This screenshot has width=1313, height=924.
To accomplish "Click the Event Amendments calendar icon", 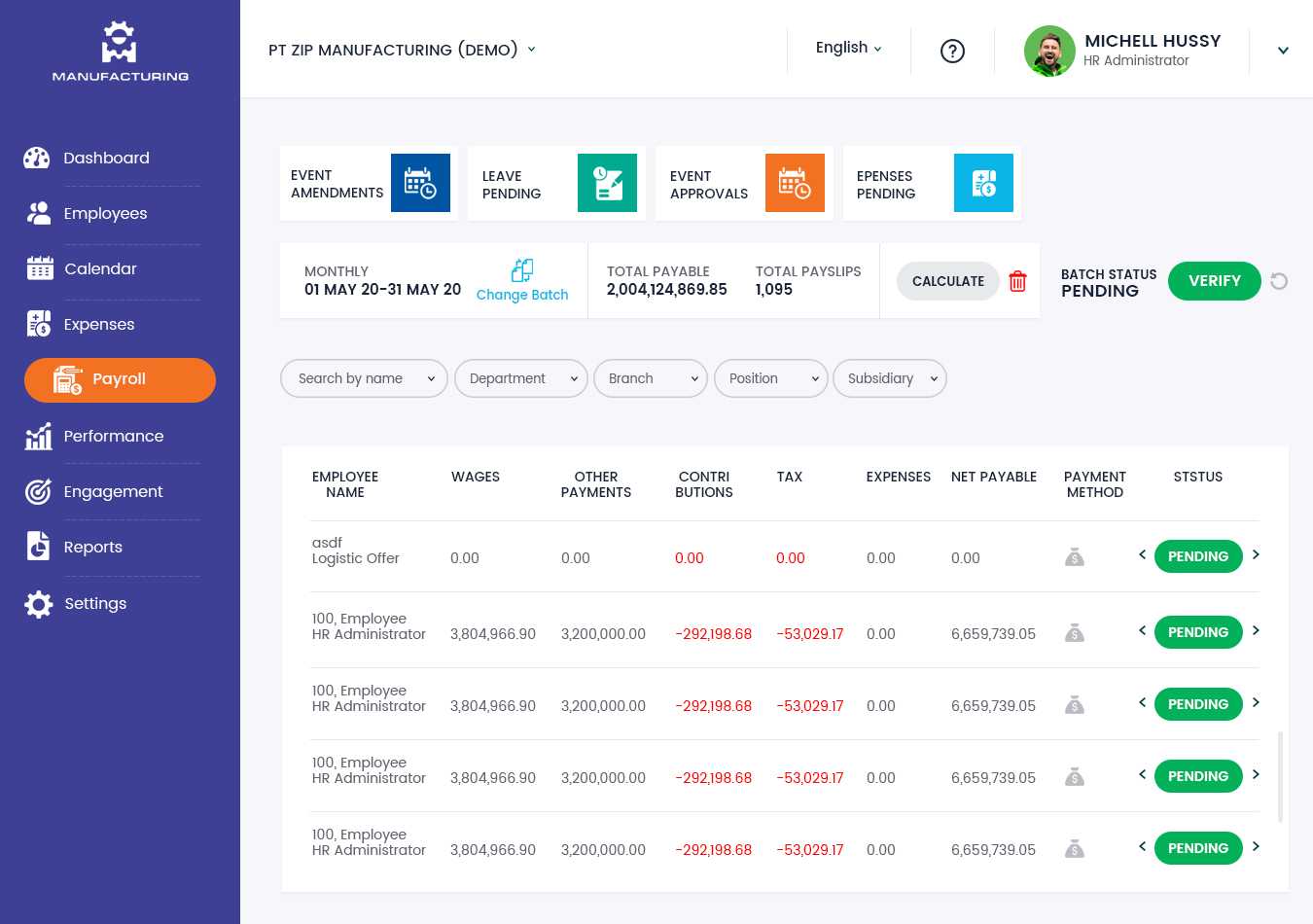I will (x=420, y=183).
